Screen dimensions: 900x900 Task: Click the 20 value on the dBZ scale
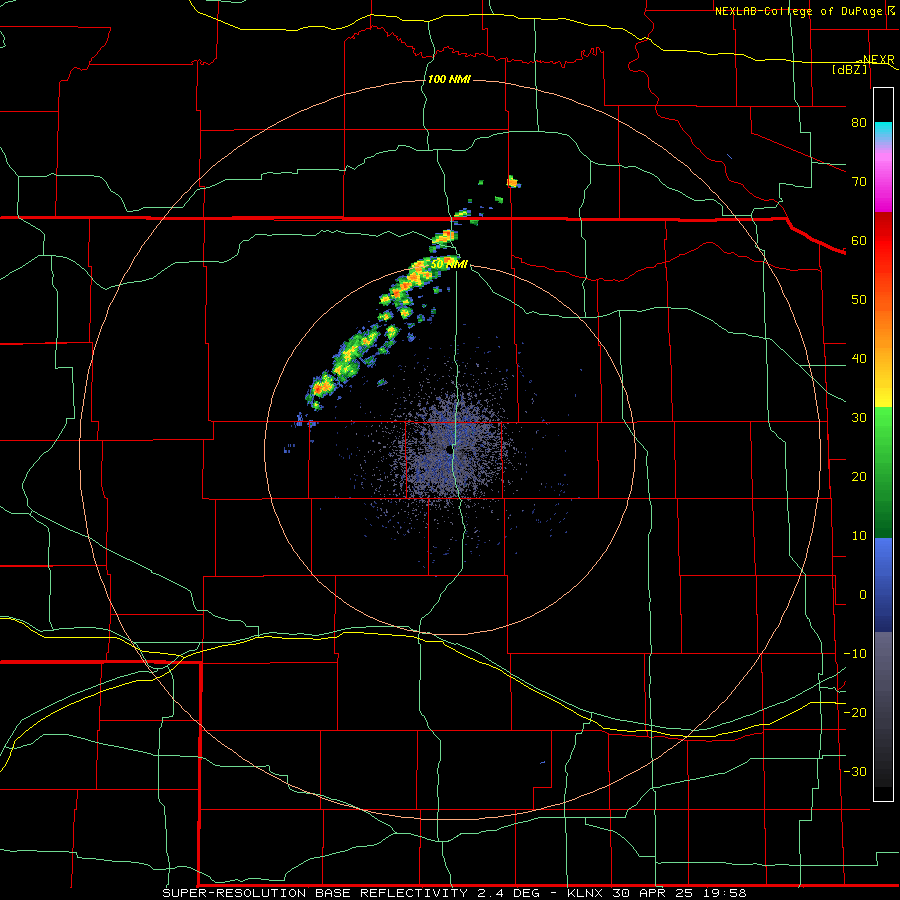(859, 476)
